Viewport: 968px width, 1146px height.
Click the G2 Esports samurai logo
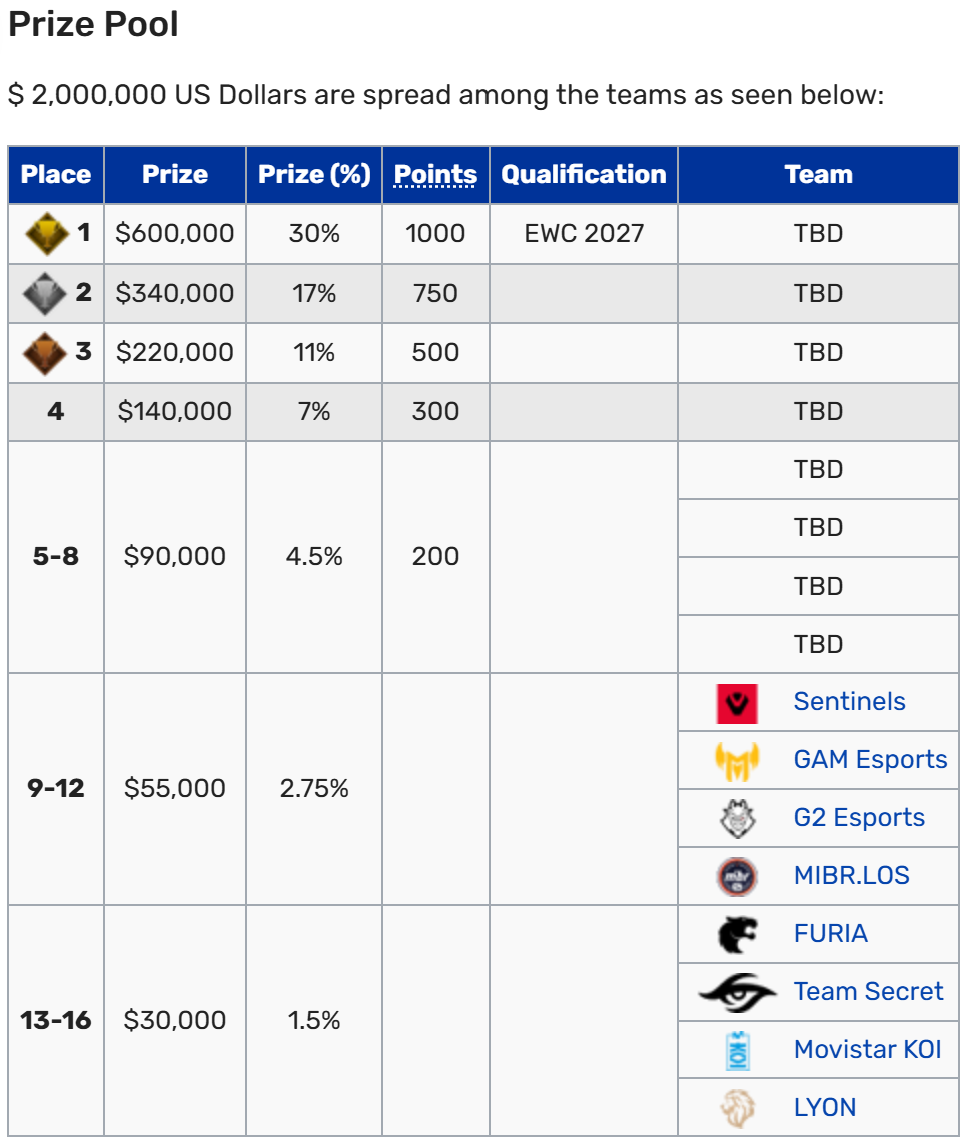click(x=737, y=819)
